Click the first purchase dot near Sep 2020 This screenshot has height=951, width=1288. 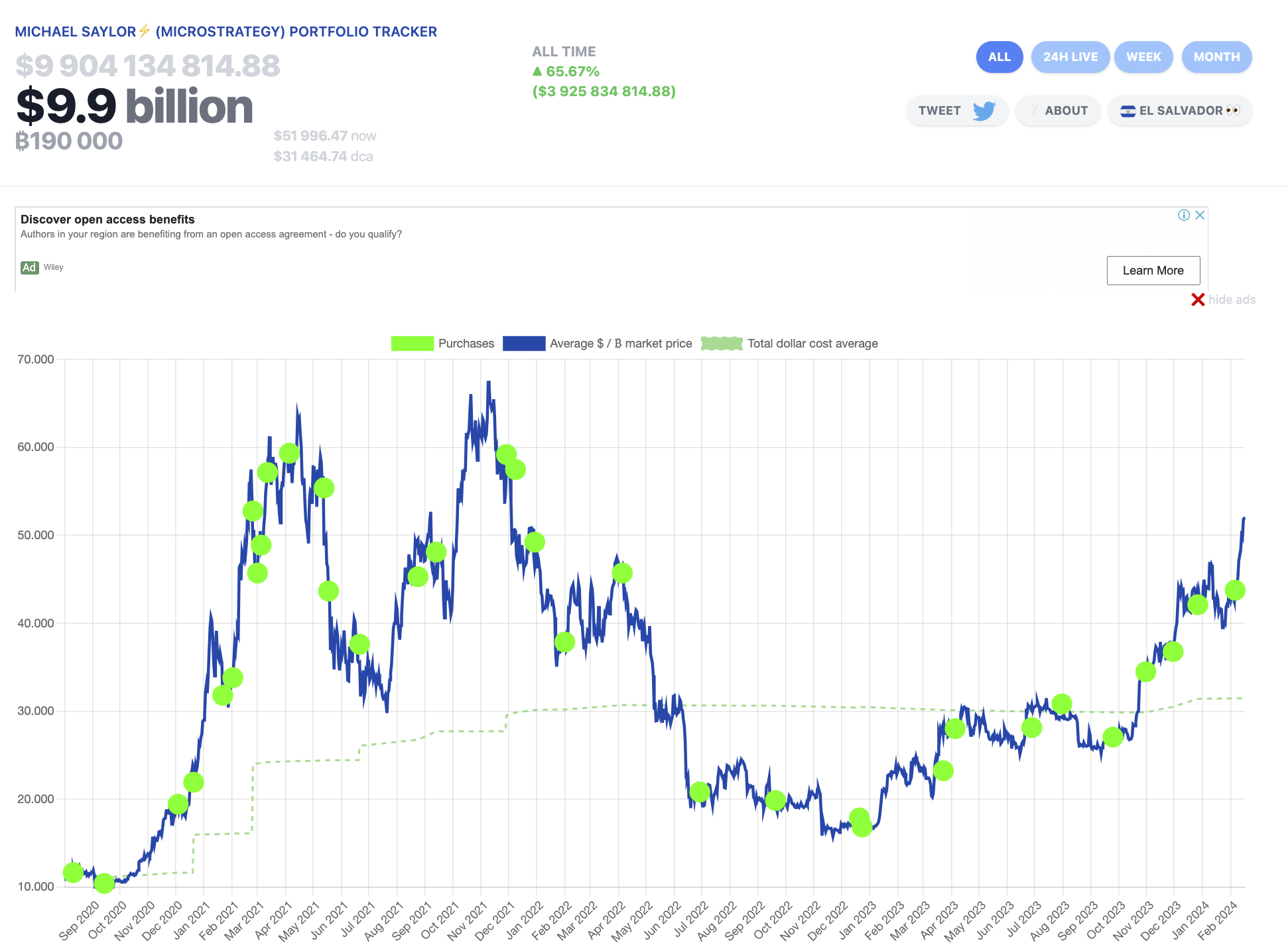pyautogui.click(x=73, y=873)
